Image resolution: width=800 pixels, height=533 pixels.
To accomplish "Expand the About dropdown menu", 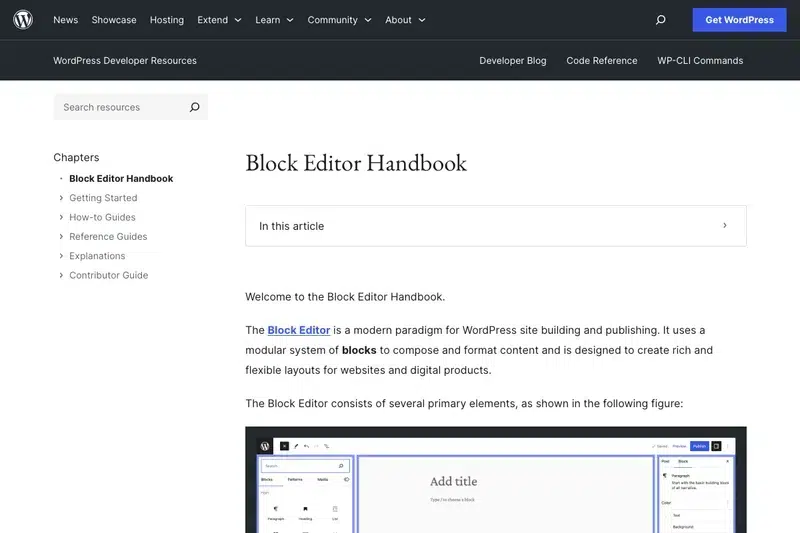I will tap(405, 20).
